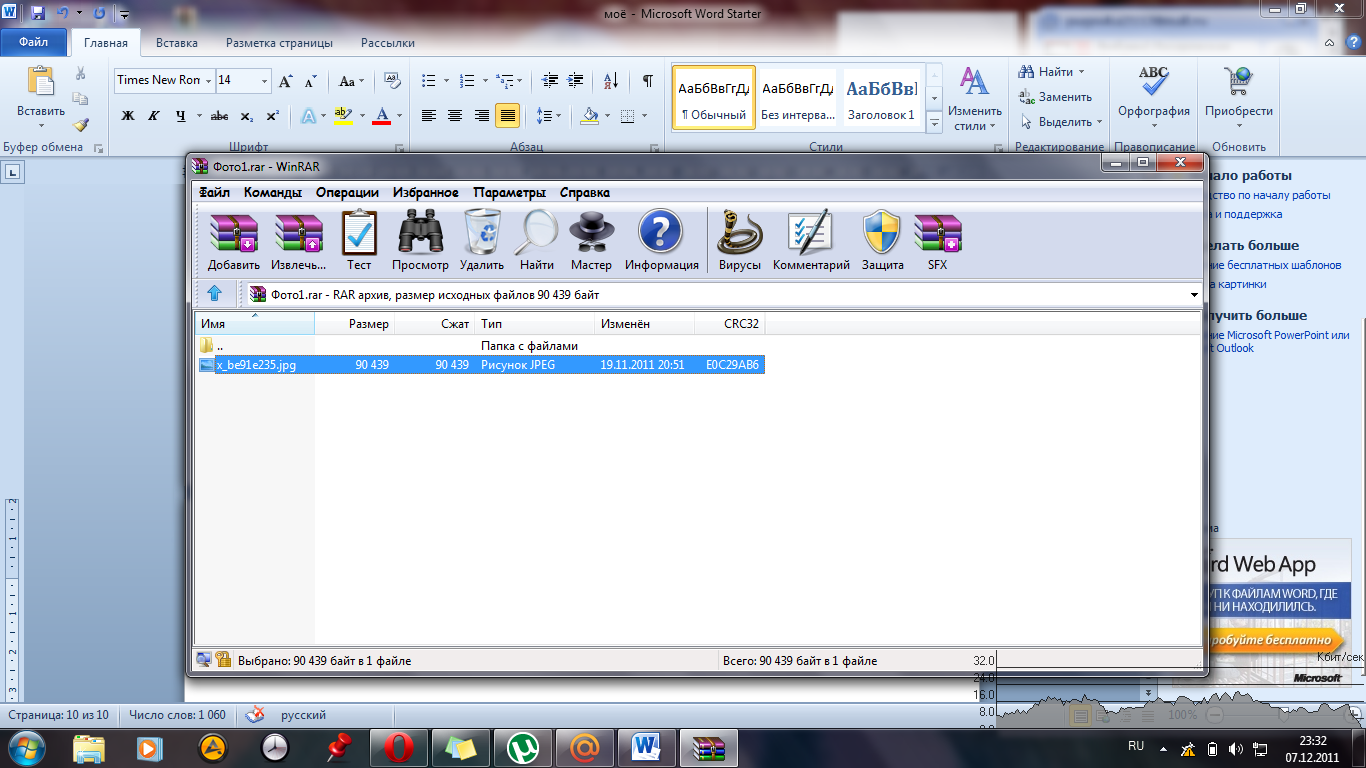Viewport: 1366px width, 768px height.
Task: Click the Вставить (Paste) icon in Word
Action: (41, 82)
